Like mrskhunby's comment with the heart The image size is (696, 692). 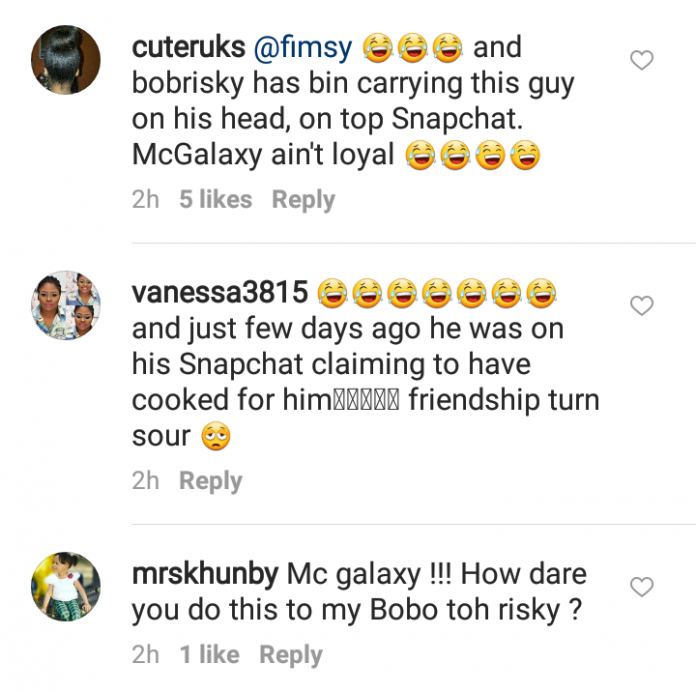641,587
